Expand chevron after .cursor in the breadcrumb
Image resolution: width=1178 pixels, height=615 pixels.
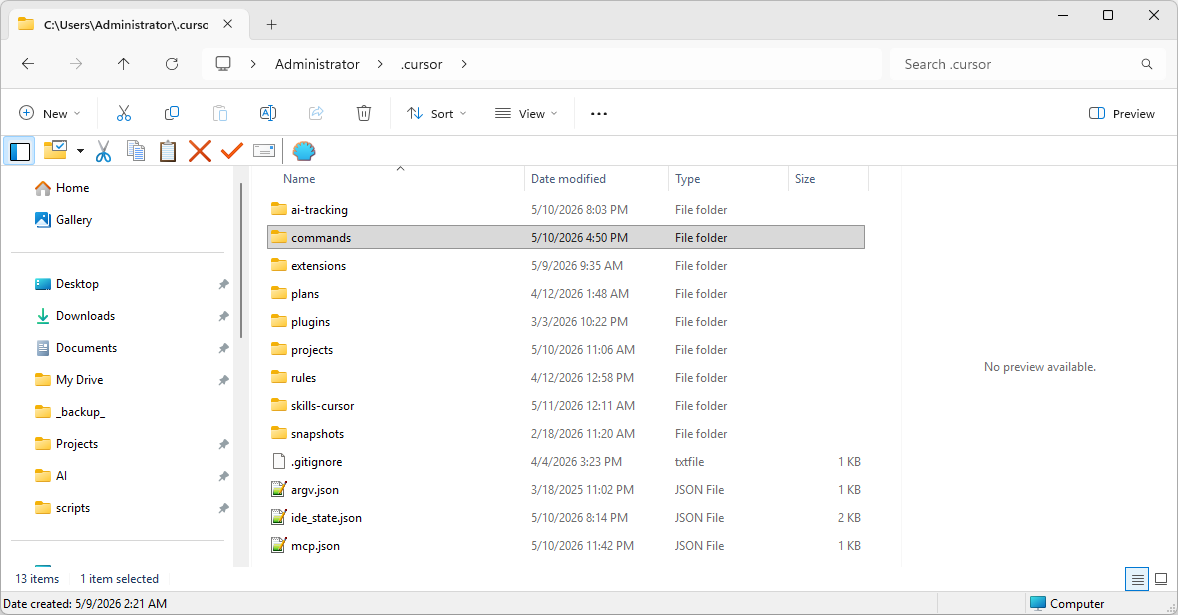coord(464,65)
